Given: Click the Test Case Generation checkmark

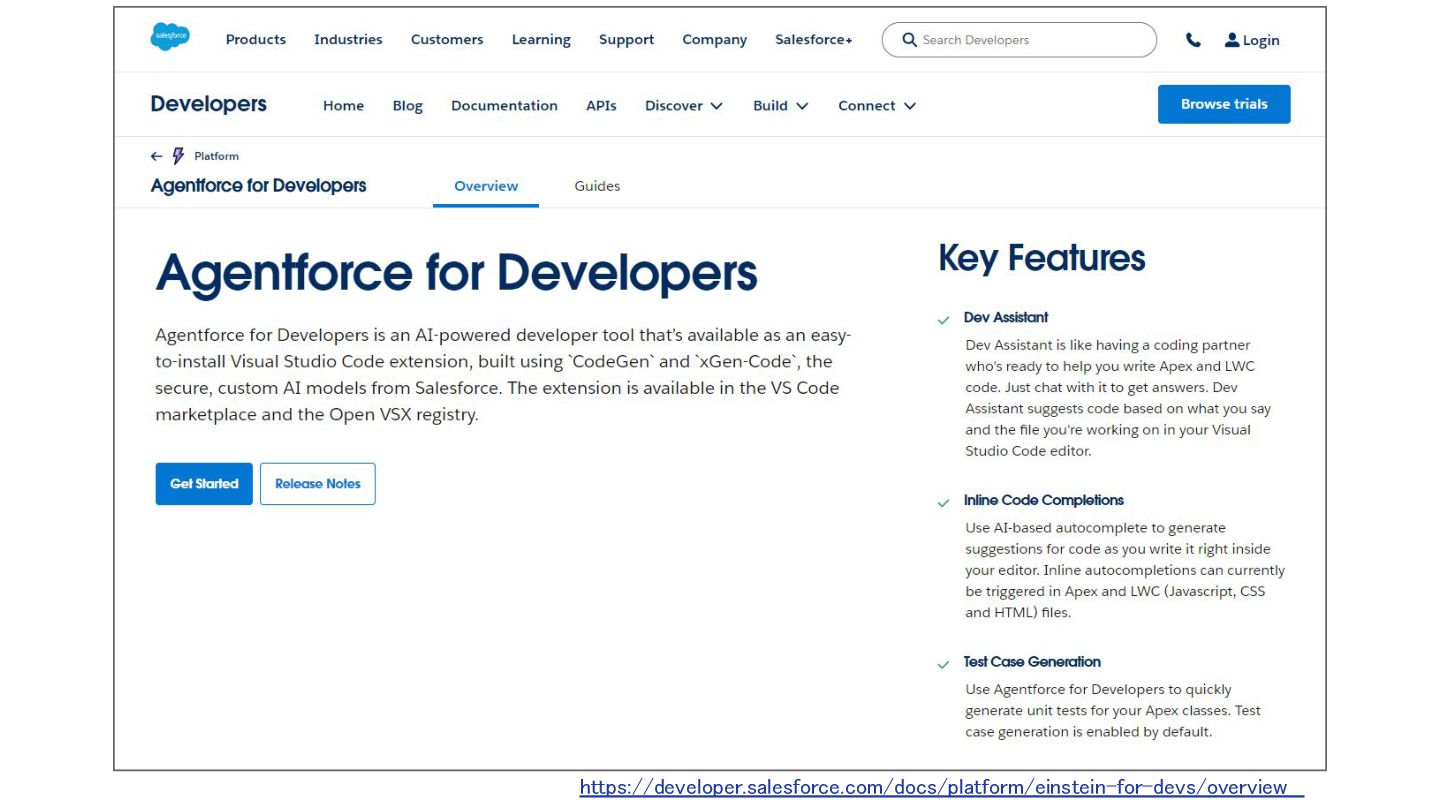Looking at the screenshot, I should coord(943,664).
